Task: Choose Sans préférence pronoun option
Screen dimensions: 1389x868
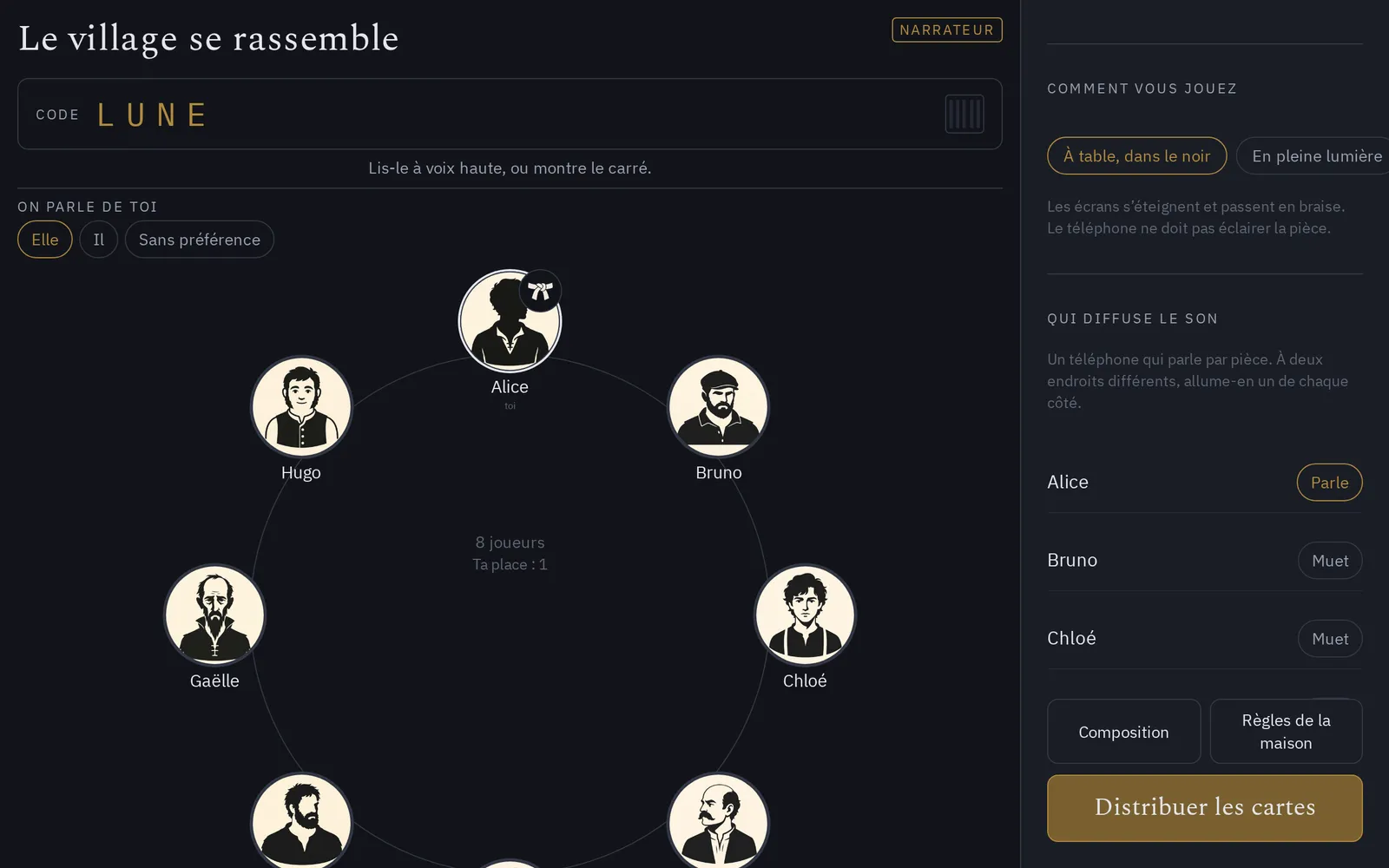Action: coord(200,240)
